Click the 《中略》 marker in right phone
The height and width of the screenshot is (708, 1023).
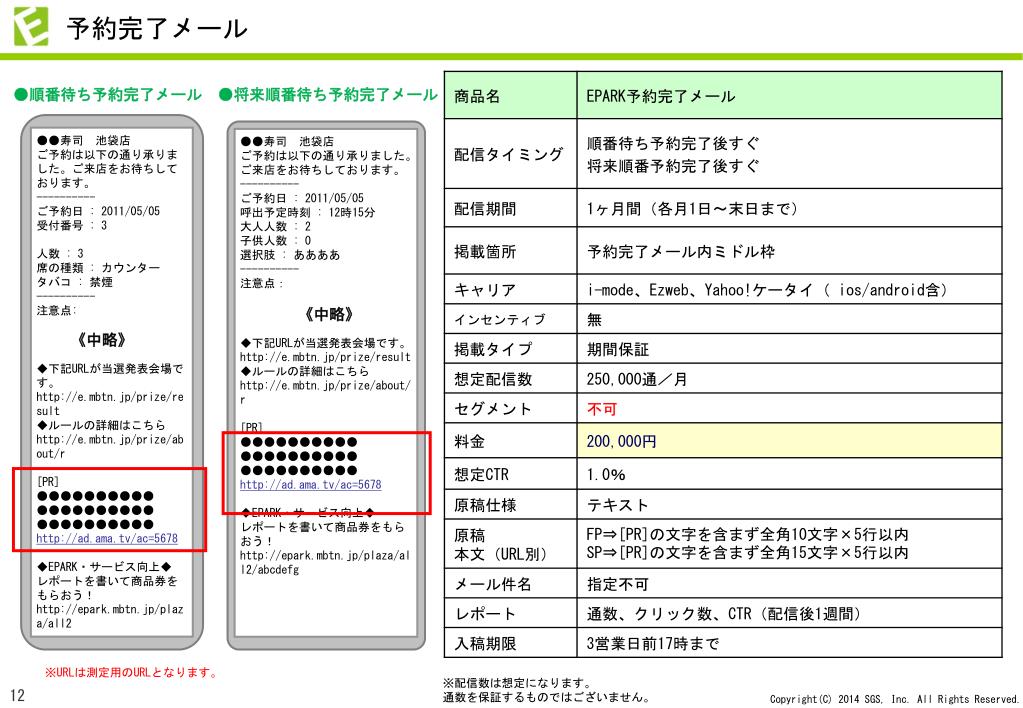click(329, 315)
